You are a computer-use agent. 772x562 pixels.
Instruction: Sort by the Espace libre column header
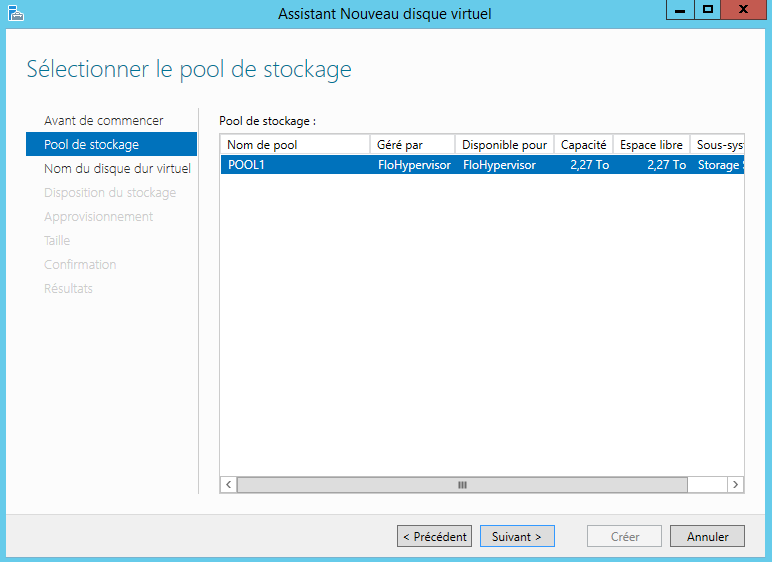651,145
